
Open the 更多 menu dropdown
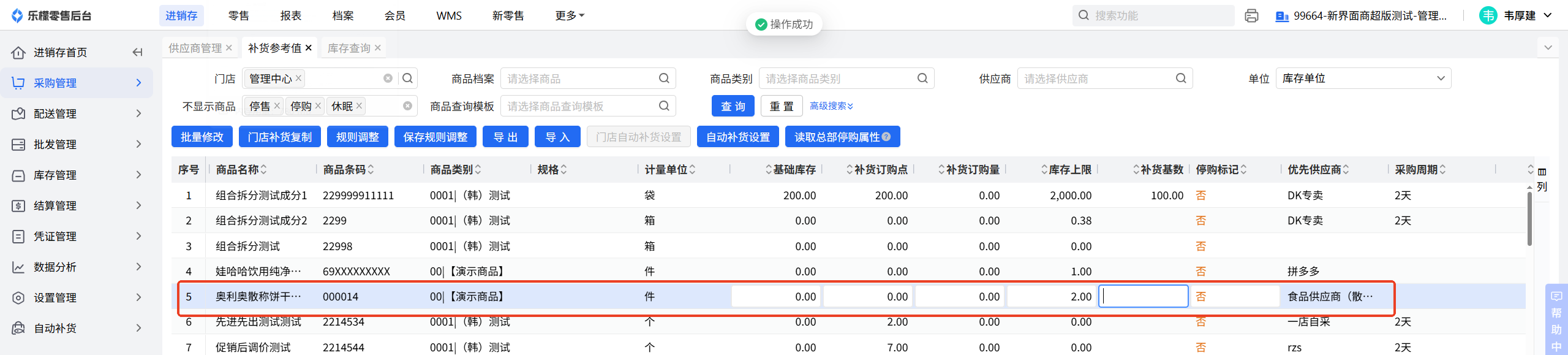[x=570, y=15]
